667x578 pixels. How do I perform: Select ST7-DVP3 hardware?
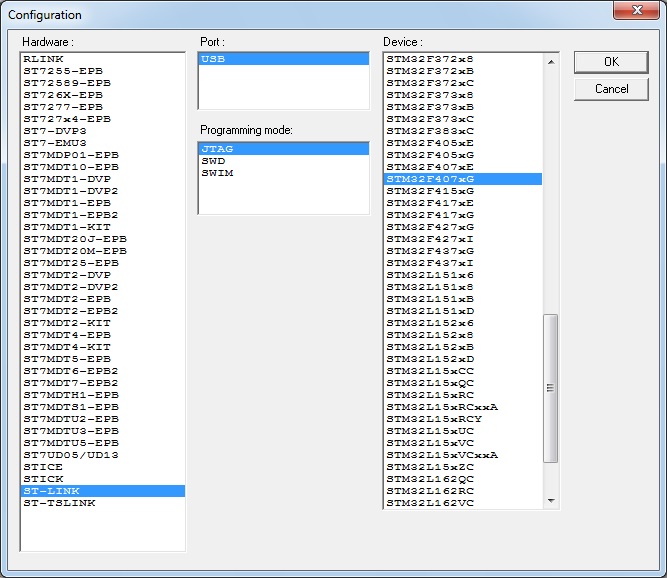pos(103,131)
